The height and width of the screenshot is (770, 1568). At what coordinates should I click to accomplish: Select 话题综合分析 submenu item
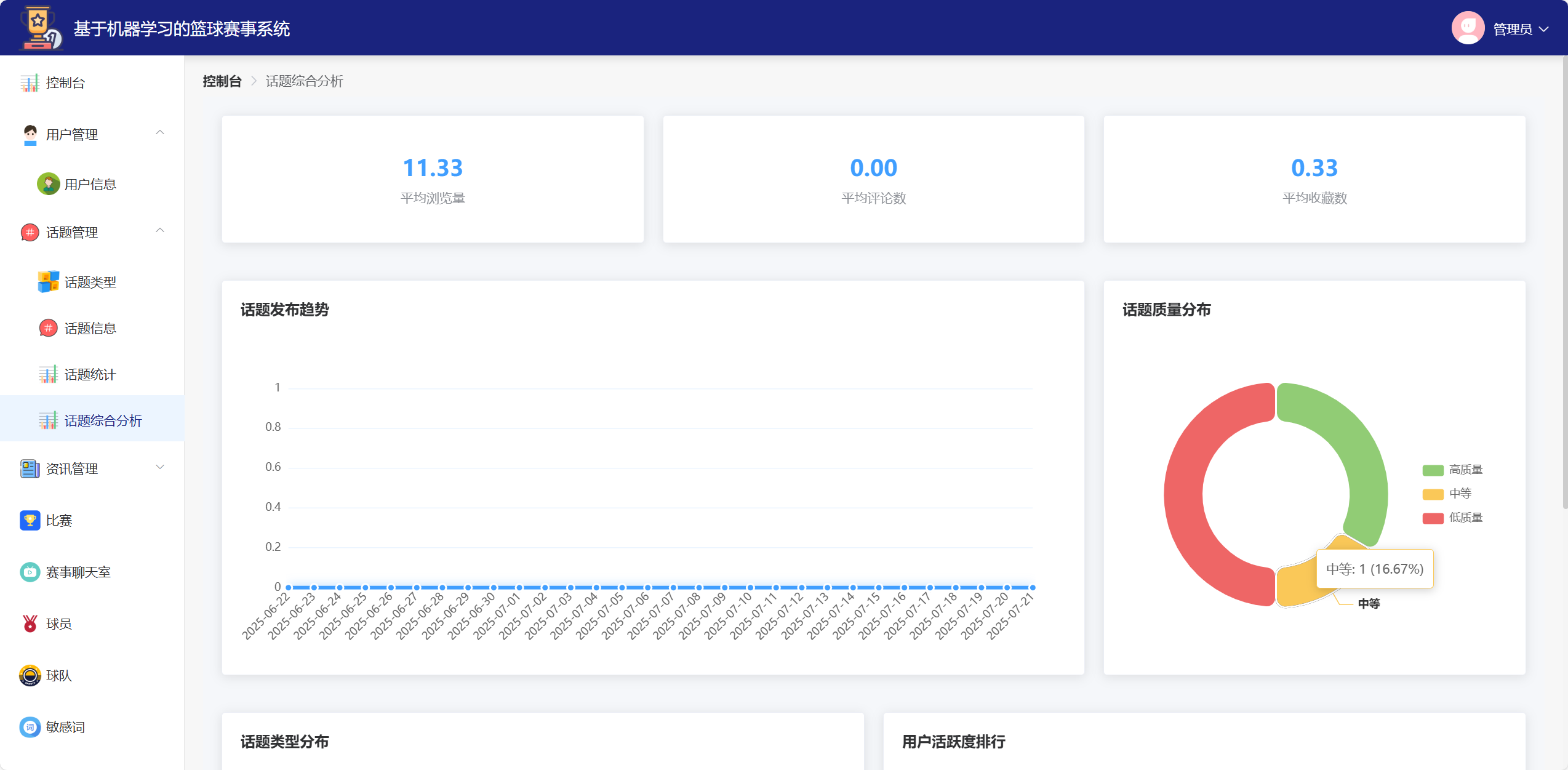click(x=92, y=419)
